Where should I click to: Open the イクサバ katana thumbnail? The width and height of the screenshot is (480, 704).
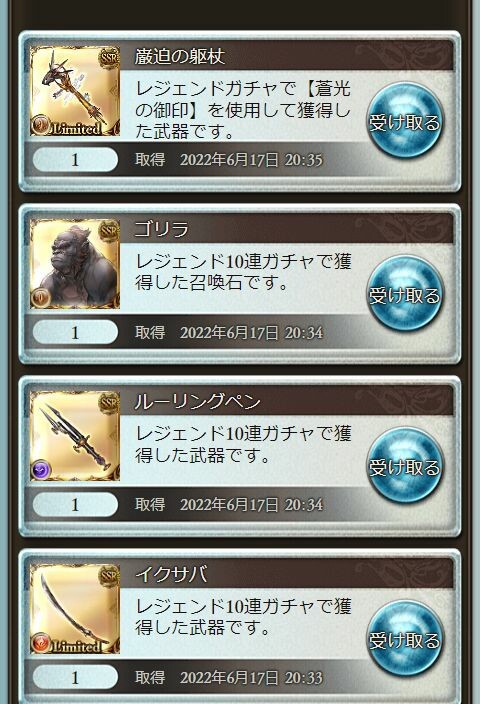(x=75, y=609)
